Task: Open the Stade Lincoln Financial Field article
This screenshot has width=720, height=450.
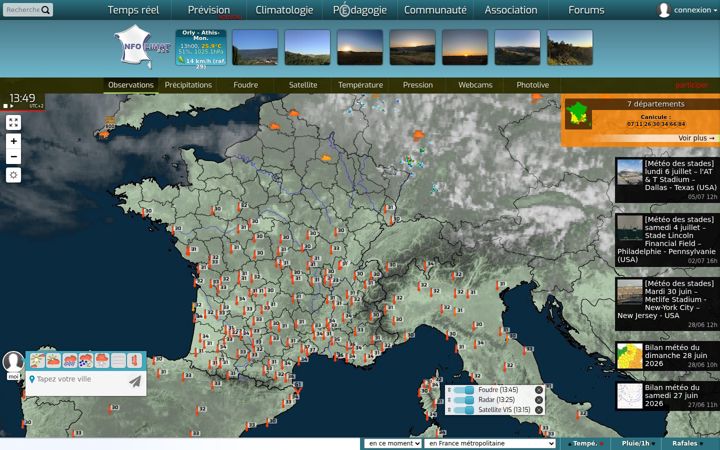Action: point(667,240)
